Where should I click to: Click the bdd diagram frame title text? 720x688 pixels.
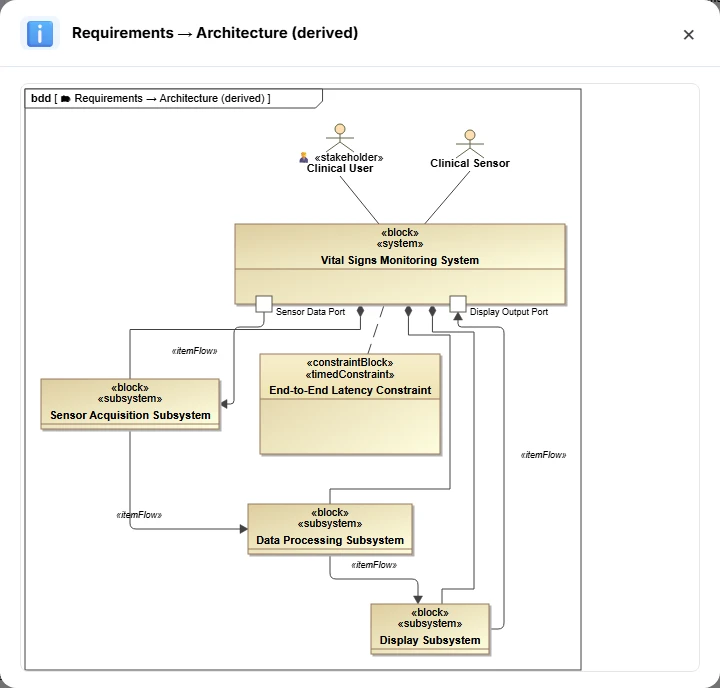[151, 98]
